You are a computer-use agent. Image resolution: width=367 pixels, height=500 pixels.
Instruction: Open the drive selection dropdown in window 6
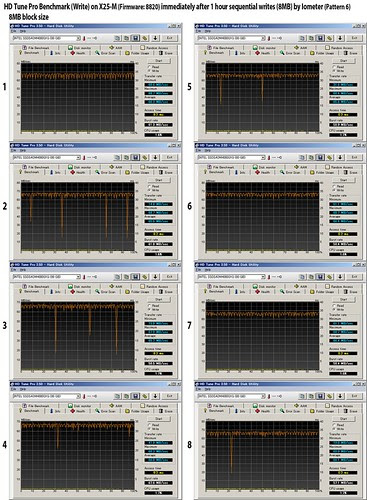click(x=231, y=158)
